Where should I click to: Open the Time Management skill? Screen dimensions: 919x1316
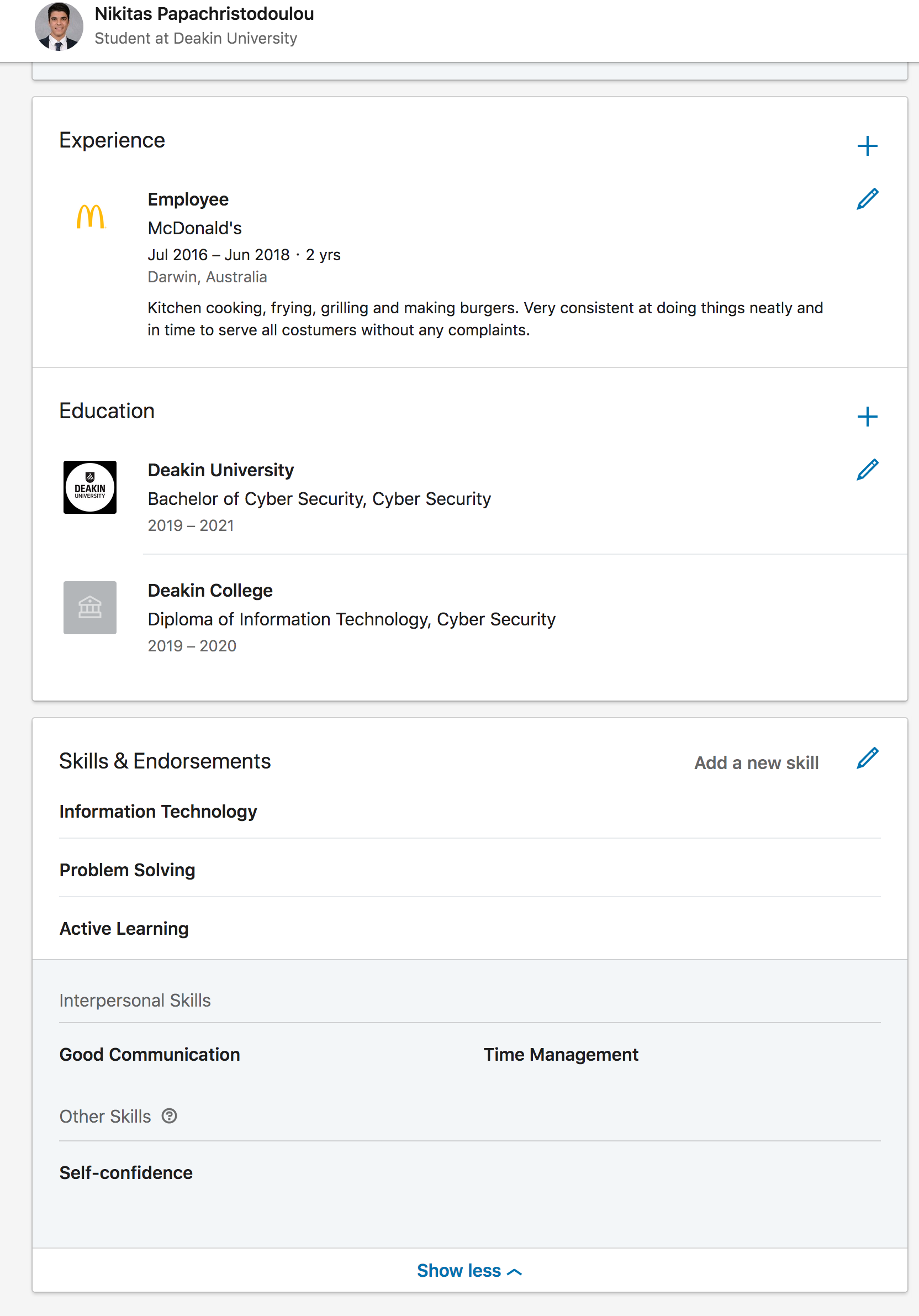(561, 1055)
